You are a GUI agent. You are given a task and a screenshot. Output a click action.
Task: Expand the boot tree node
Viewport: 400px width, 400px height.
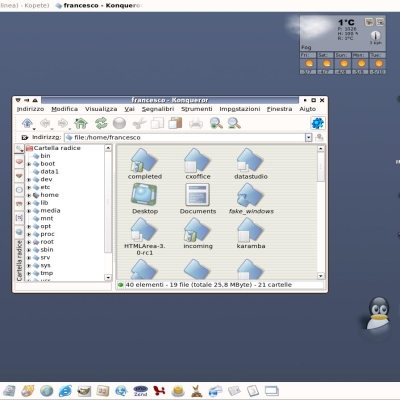click(x=29, y=164)
